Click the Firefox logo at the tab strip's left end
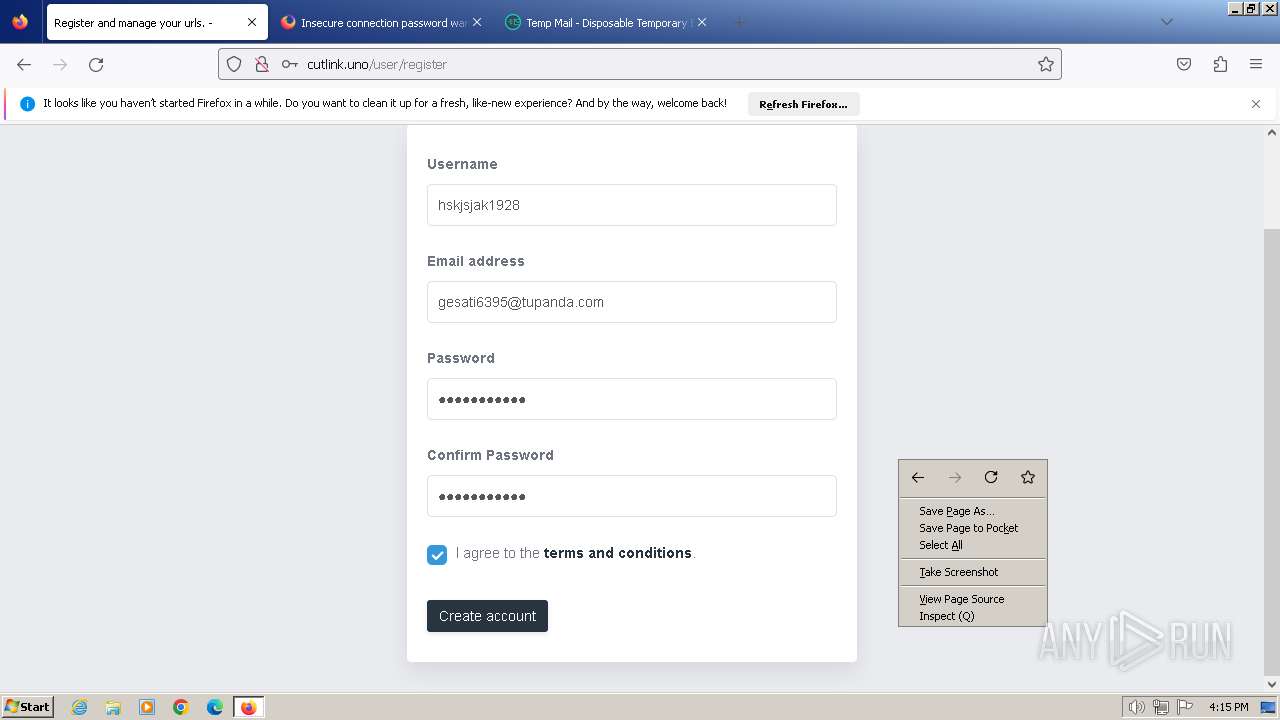This screenshot has width=1280, height=720. [20, 21]
